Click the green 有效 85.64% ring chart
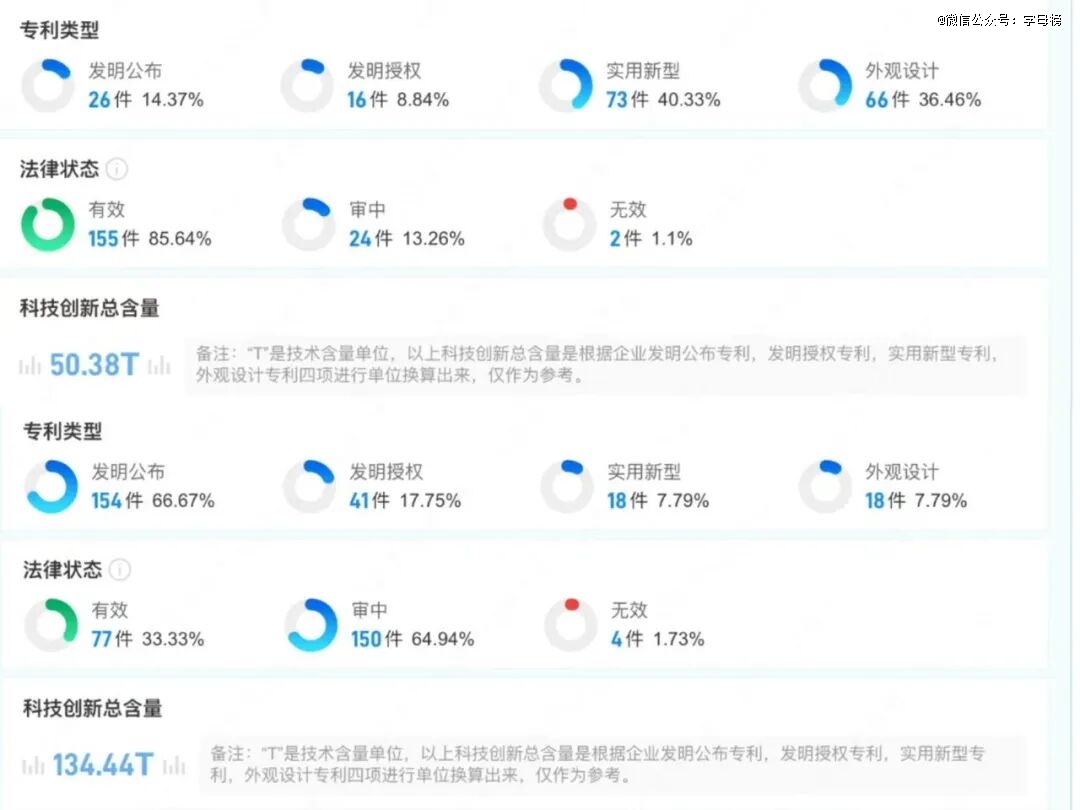The width and height of the screenshot is (1080, 810). tap(47, 225)
